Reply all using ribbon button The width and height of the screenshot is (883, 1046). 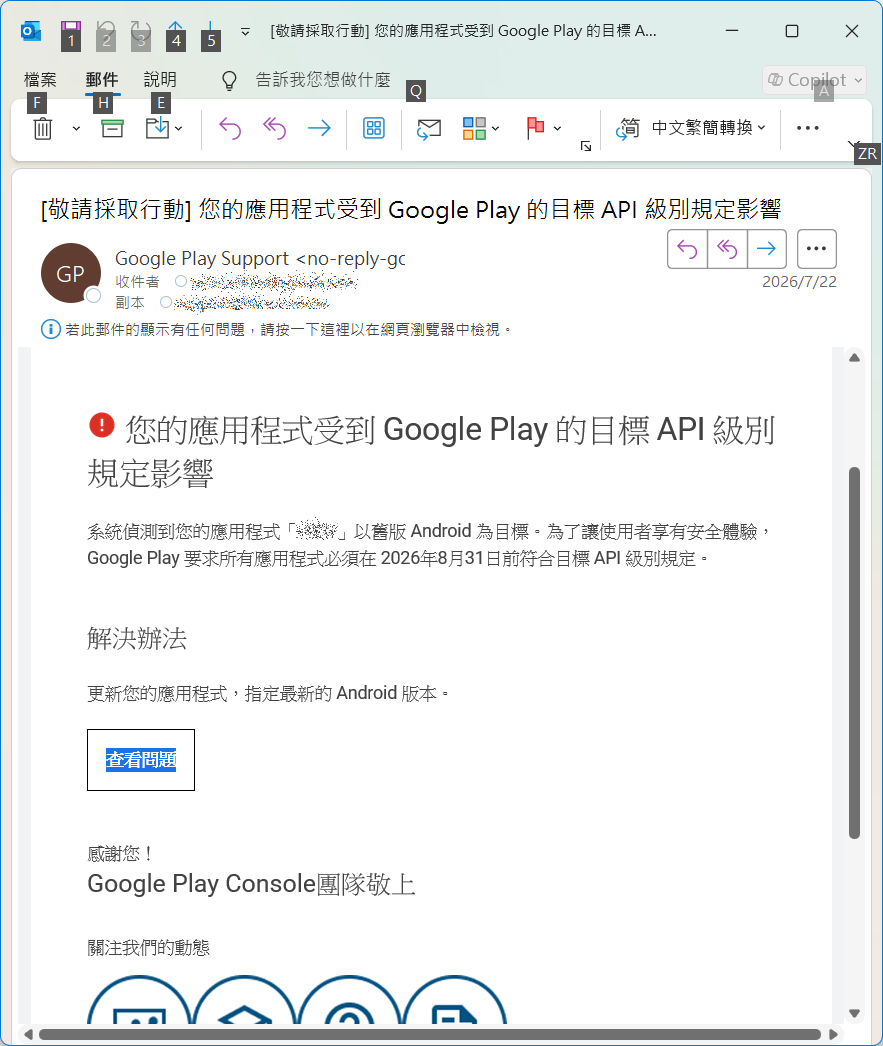click(x=274, y=128)
